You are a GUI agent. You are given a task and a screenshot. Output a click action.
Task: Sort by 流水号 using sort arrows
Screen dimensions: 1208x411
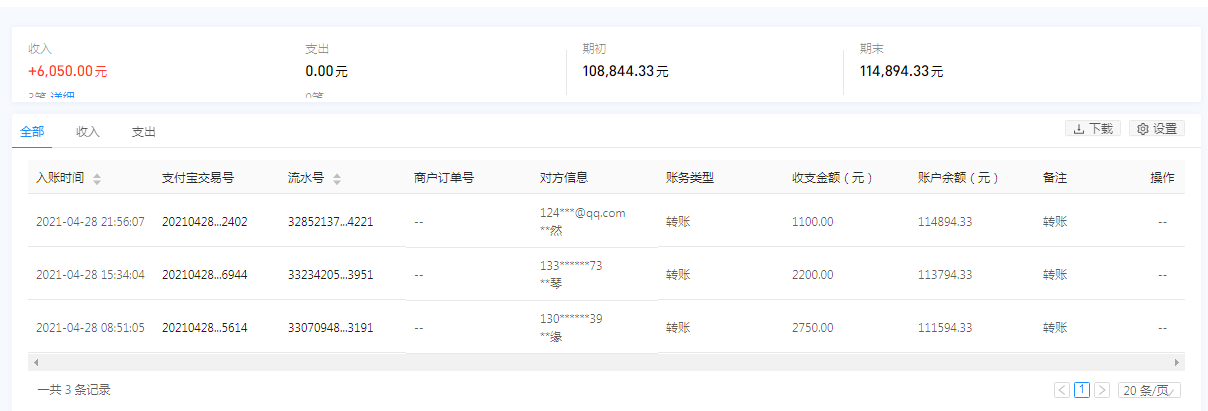337,179
